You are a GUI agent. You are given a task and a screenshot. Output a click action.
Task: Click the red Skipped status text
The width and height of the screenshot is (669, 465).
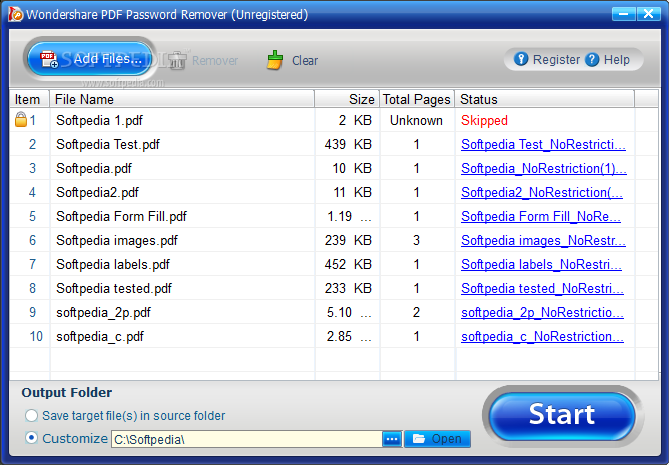[484, 121]
